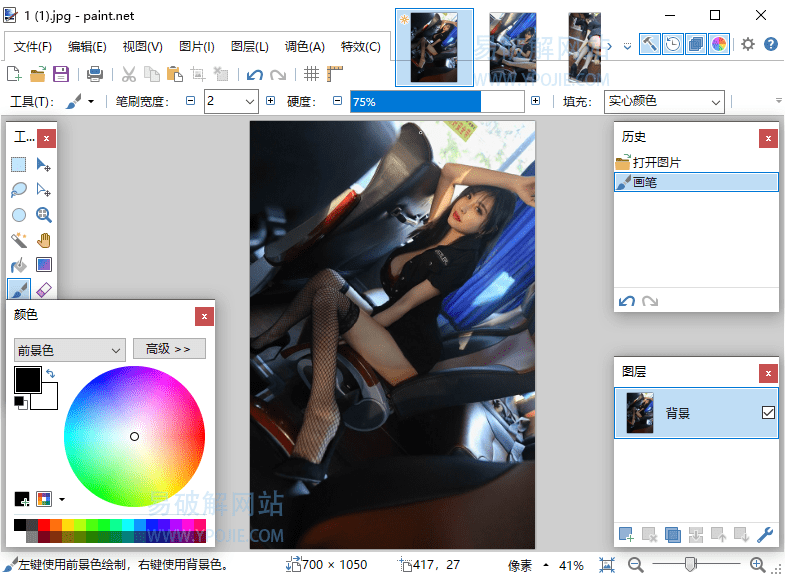Open the units selector arrow beside 像素
Viewport: 785px width, 578px height.
(546, 565)
